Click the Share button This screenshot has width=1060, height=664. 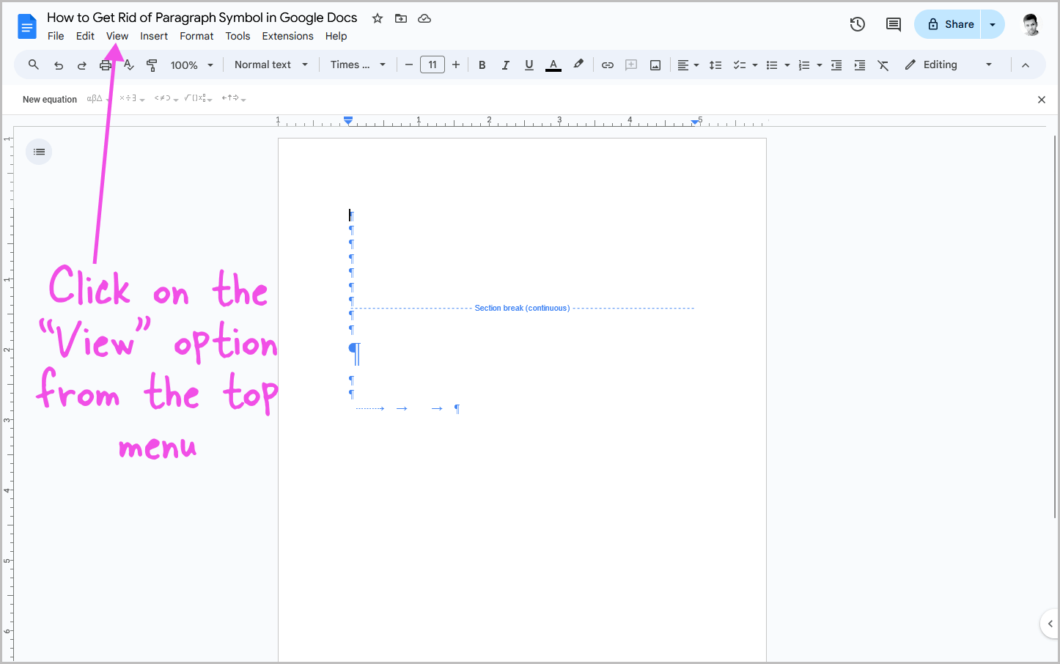[948, 24]
